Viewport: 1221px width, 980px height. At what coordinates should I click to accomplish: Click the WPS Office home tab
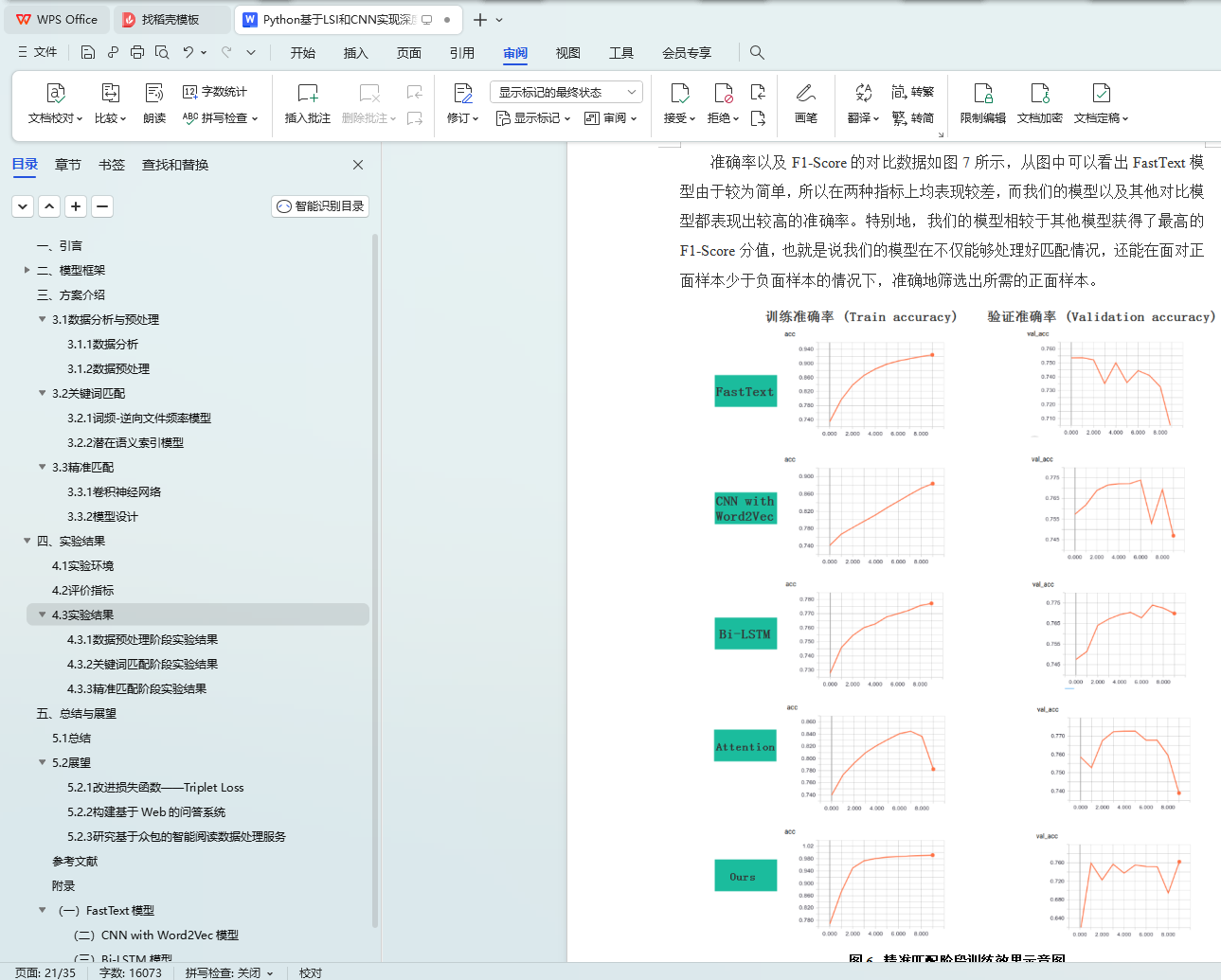[57, 19]
